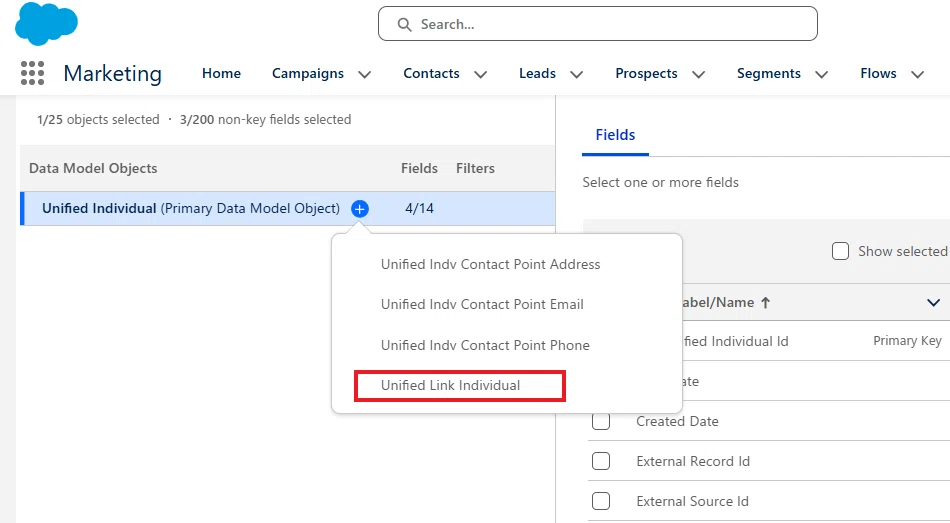Focus the Search input field
The image size is (950, 523).
597,24
